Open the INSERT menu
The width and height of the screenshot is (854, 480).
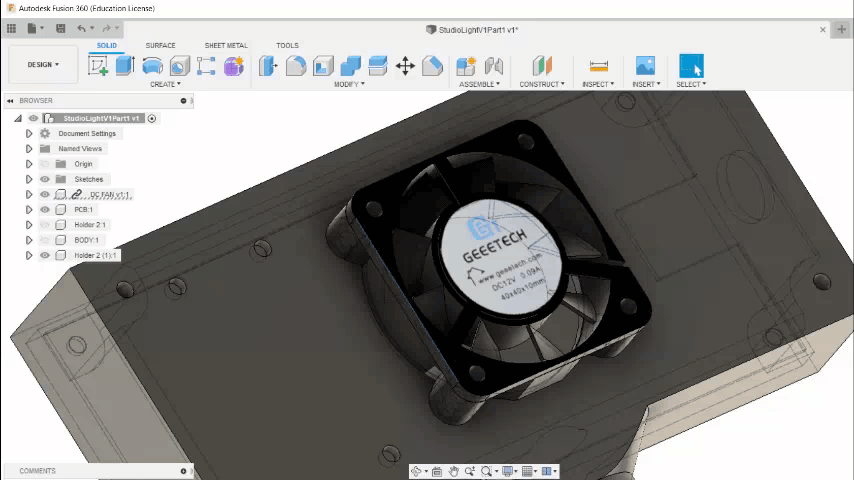click(646, 84)
